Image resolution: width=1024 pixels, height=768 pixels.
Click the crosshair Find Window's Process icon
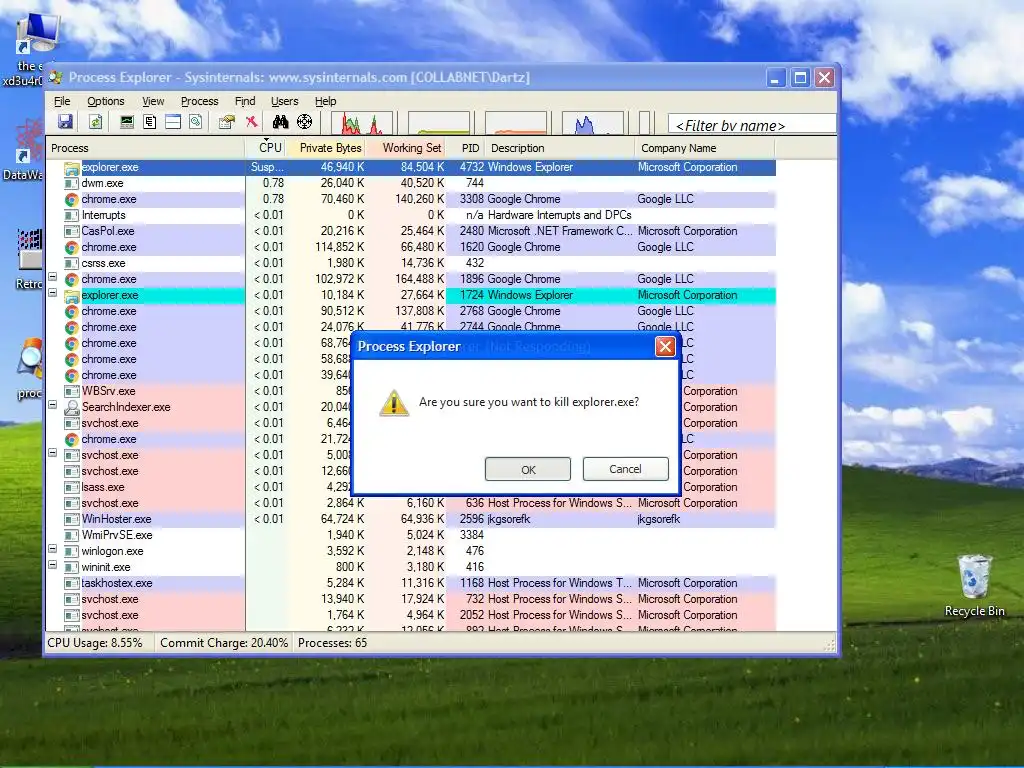(x=304, y=121)
